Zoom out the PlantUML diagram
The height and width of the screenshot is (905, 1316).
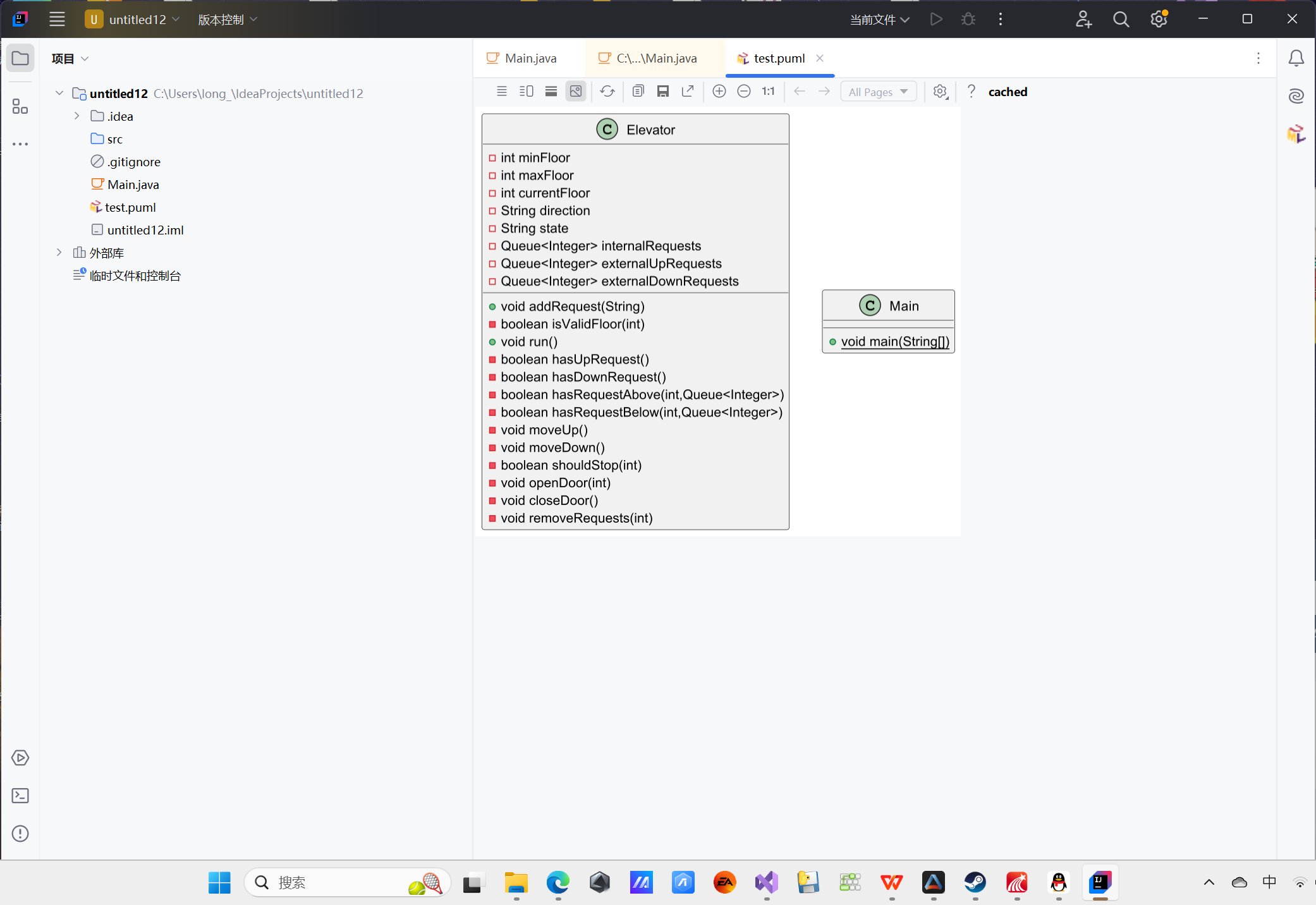(x=744, y=92)
